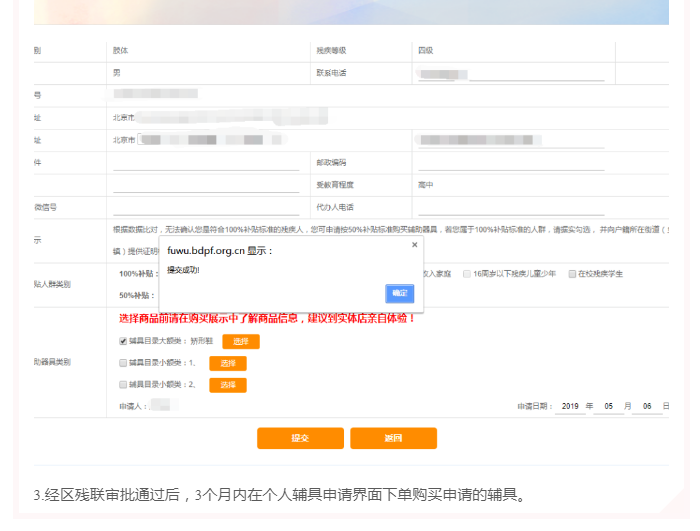
Task: Click the 代办人电话 input field
Action: (510, 207)
